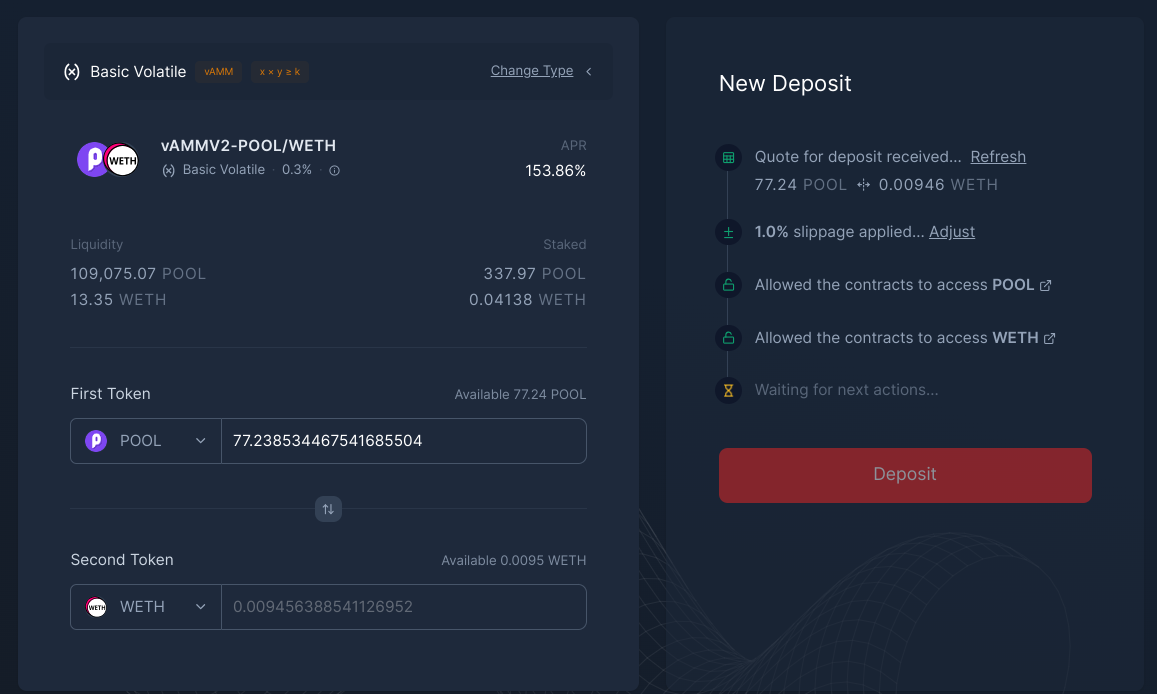Open the WETH second token dropdown

coord(145,607)
